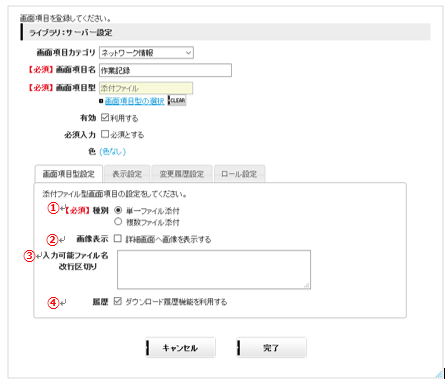Switch to the 変更履歴設定 tab

click(x=182, y=174)
